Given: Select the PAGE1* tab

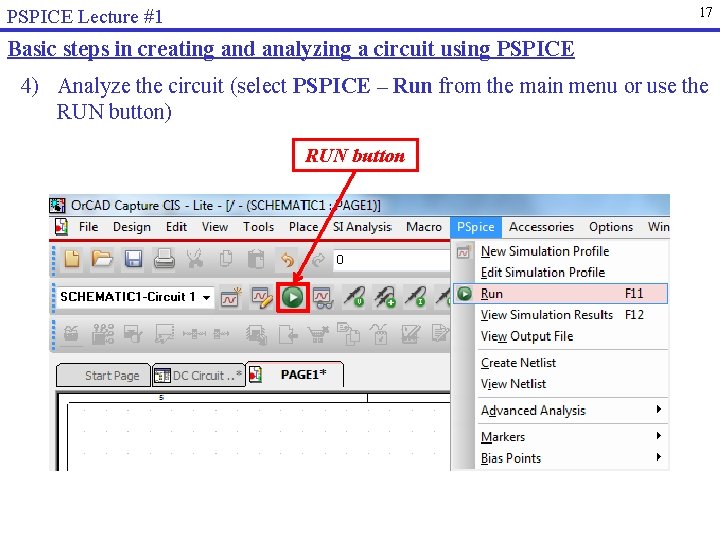Looking at the screenshot, I should coord(295,375).
